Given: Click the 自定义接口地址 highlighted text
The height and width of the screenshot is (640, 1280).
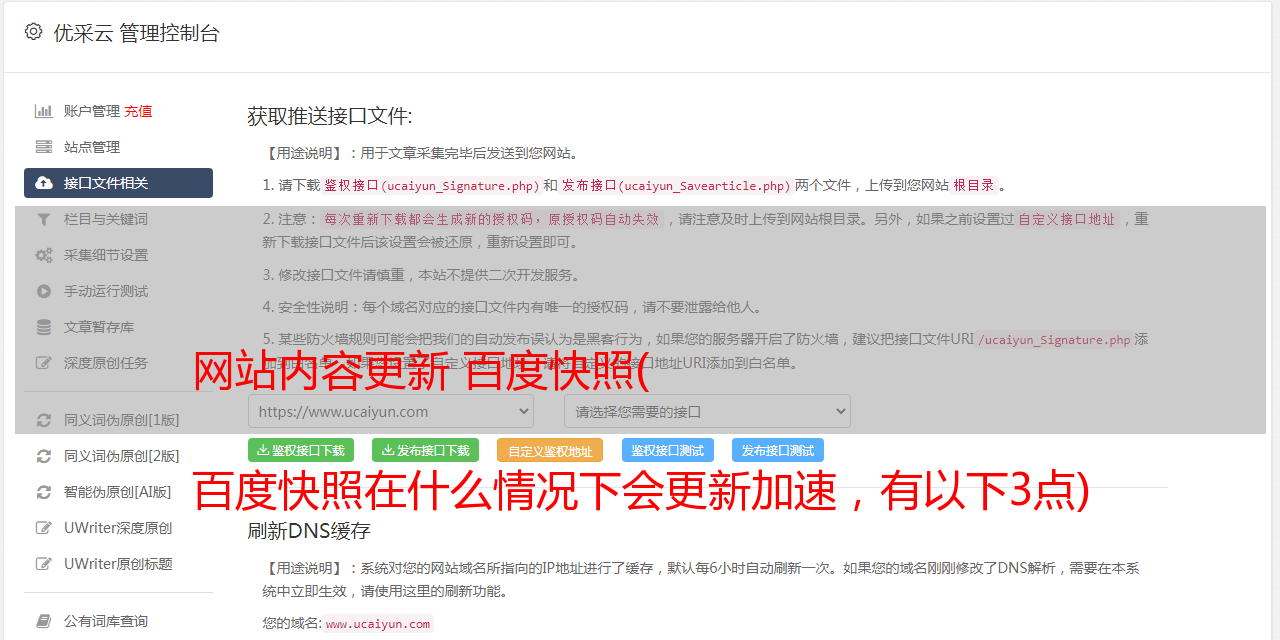Looking at the screenshot, I should click(x=1066, y=219).
